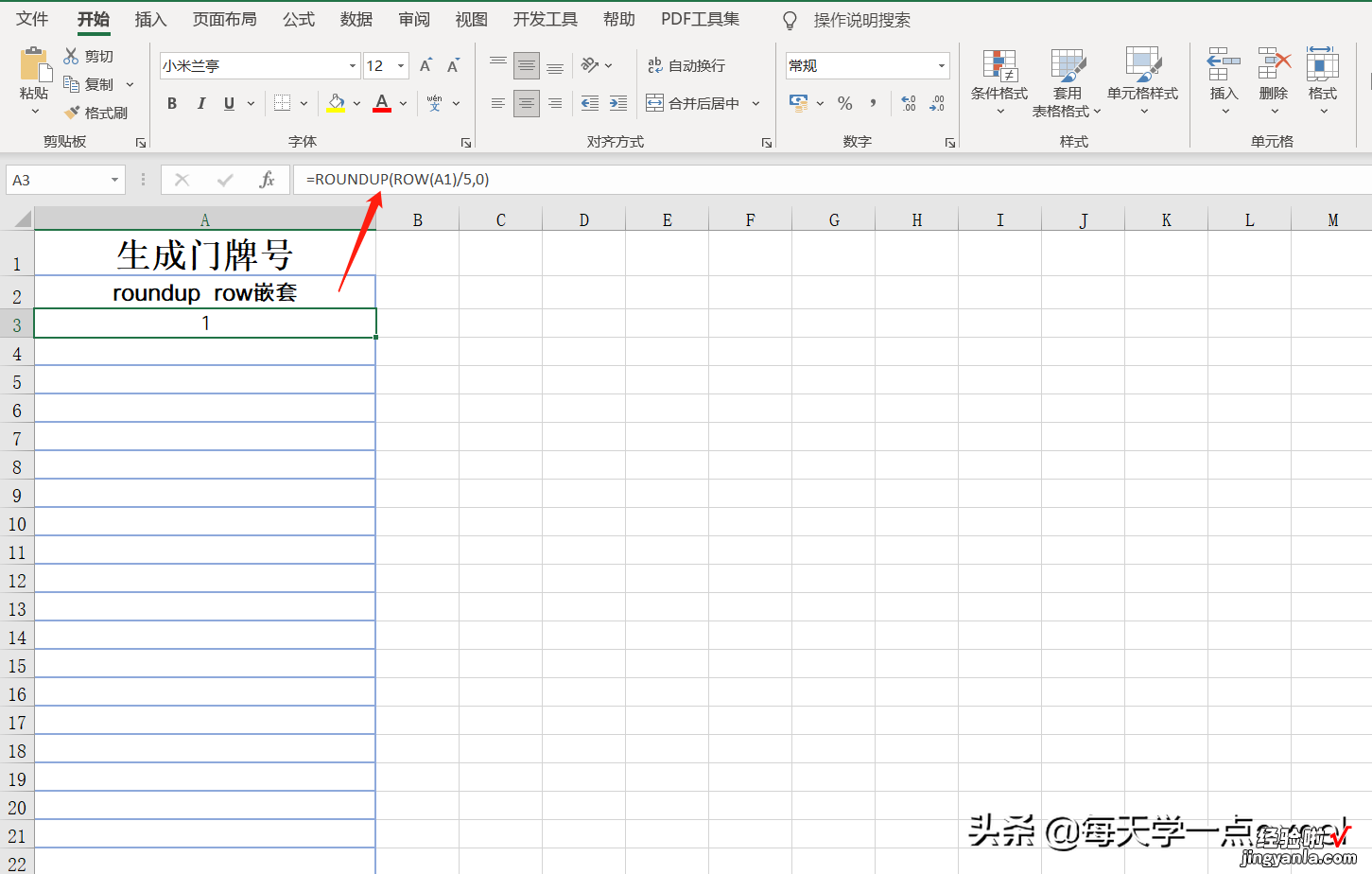Image resolution: width=1372 pixels, height=874 pixels.
Task: Select row 10 header
Action: point(17,523)
